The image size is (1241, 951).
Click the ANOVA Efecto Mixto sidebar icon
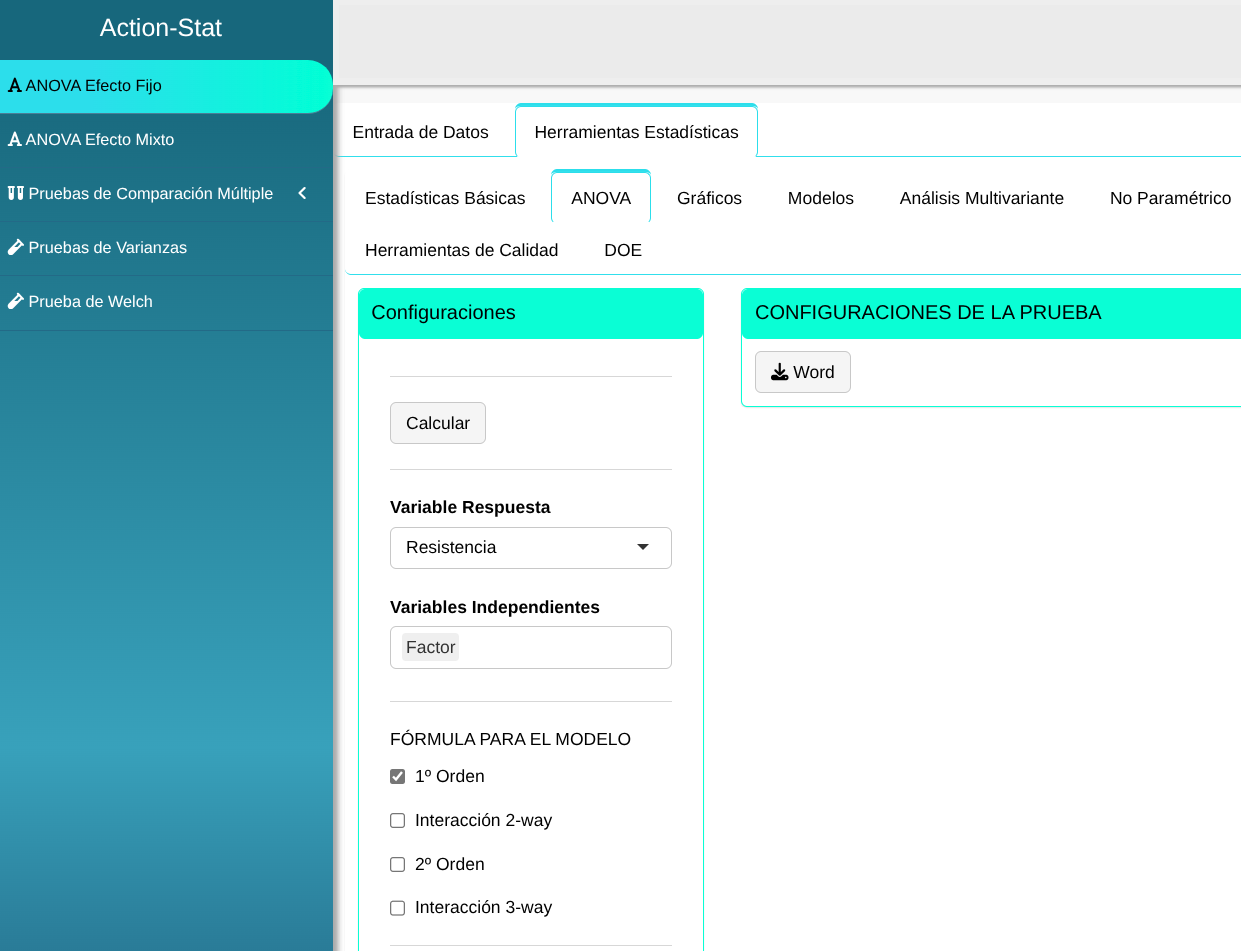pyautogui.click(x=15, y=140)
